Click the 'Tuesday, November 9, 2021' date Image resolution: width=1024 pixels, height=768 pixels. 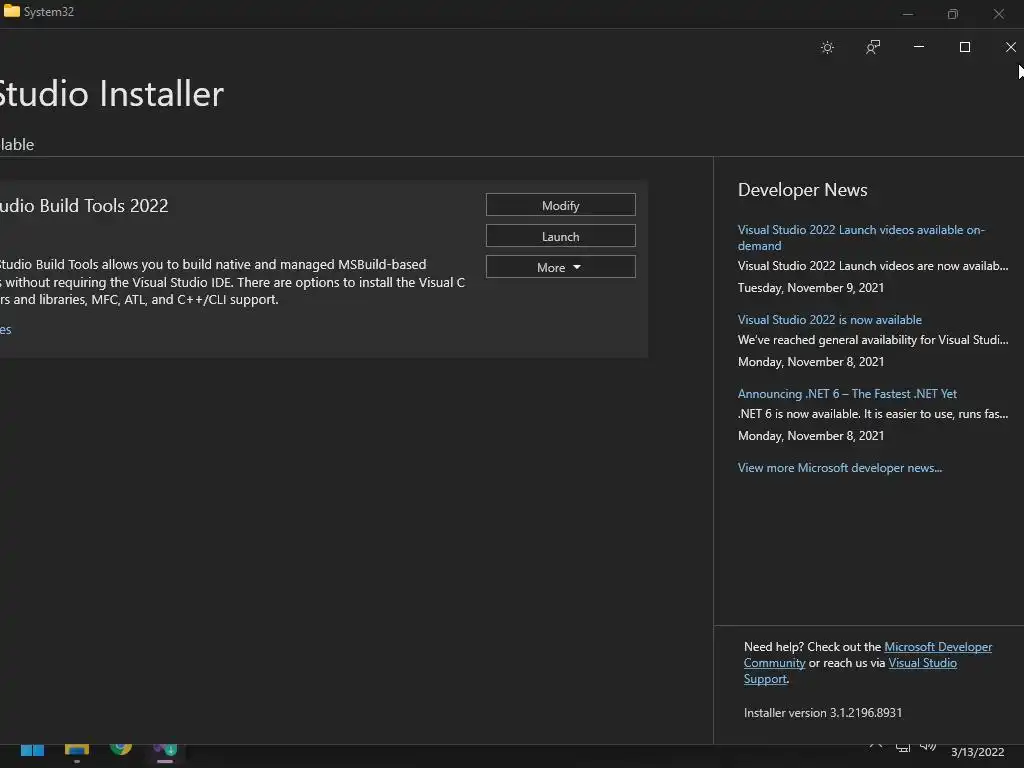point(810,287)
